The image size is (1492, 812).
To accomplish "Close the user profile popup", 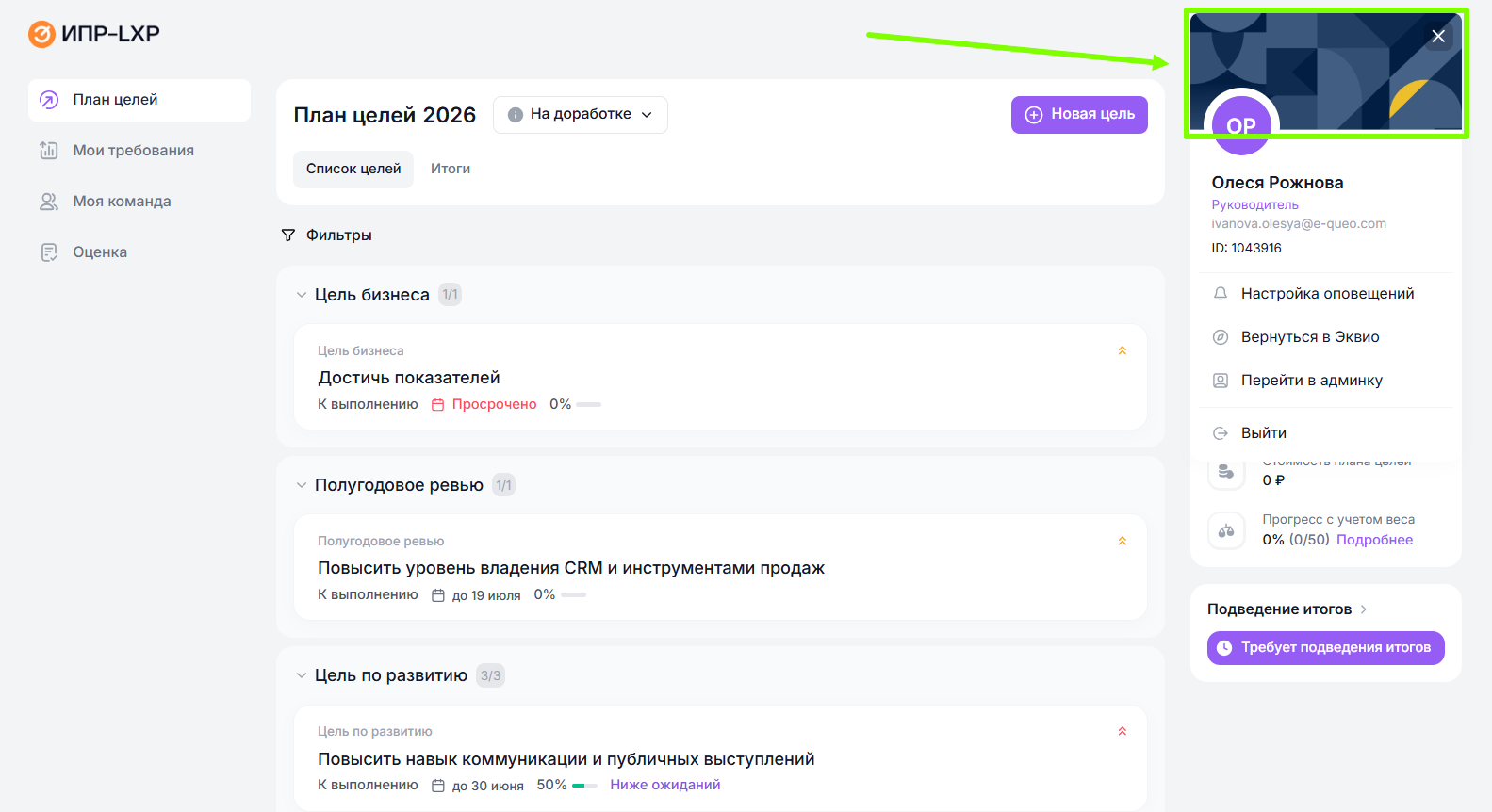I will [1437, 37].
